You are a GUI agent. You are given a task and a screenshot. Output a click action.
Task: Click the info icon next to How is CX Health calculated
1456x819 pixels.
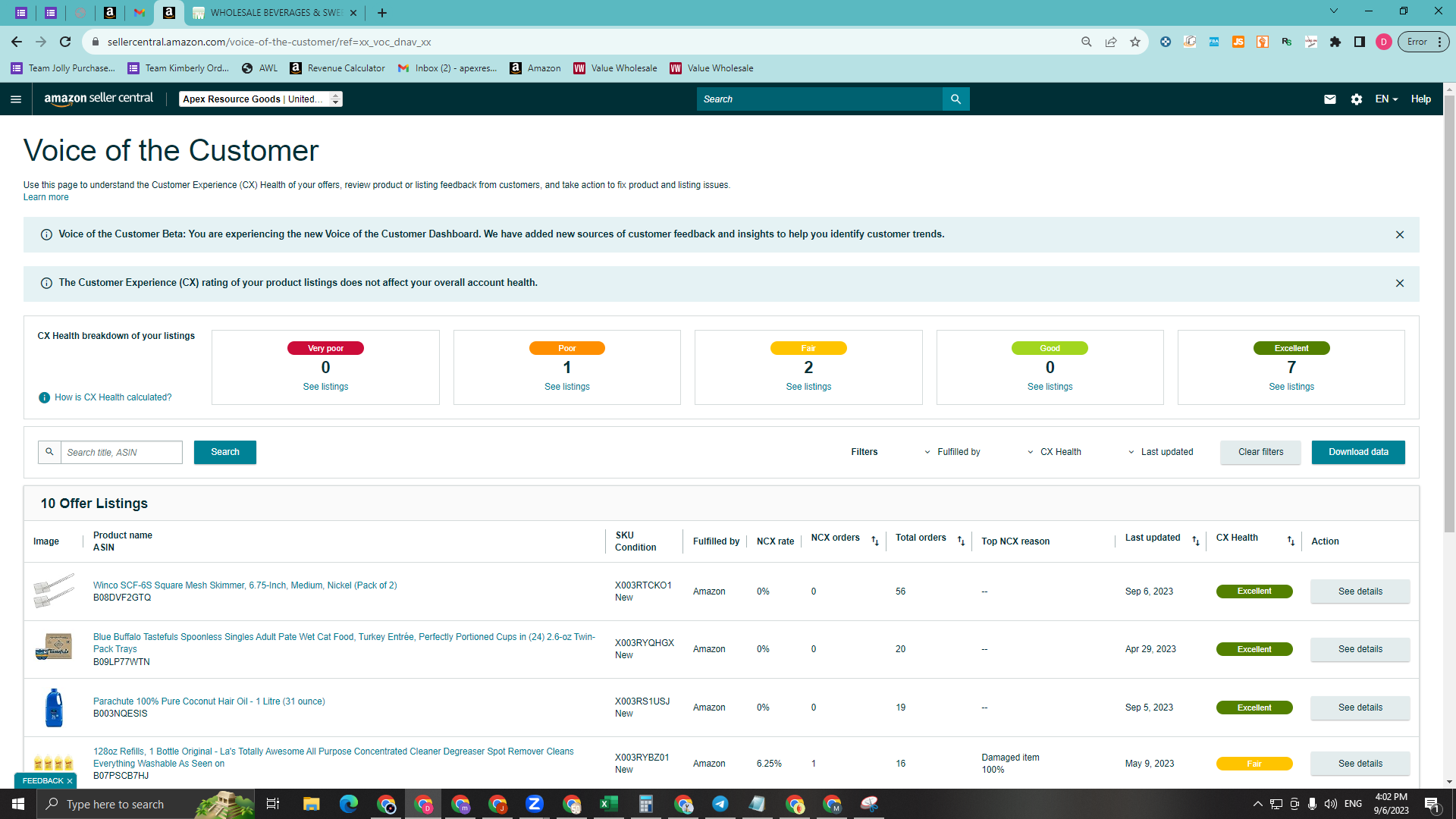click(45, 397)
